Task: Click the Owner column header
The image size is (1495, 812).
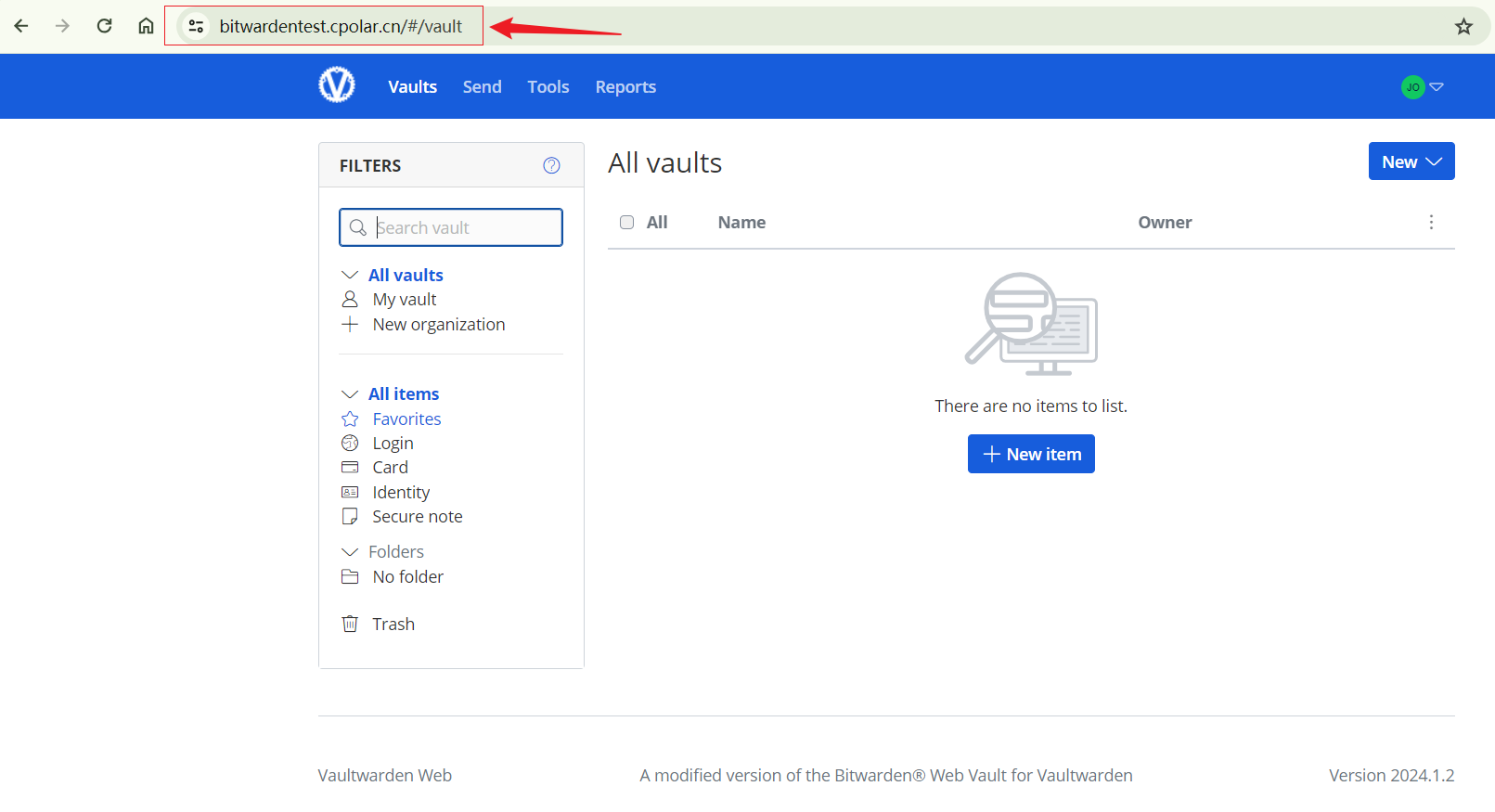Action: [1165, 222]
